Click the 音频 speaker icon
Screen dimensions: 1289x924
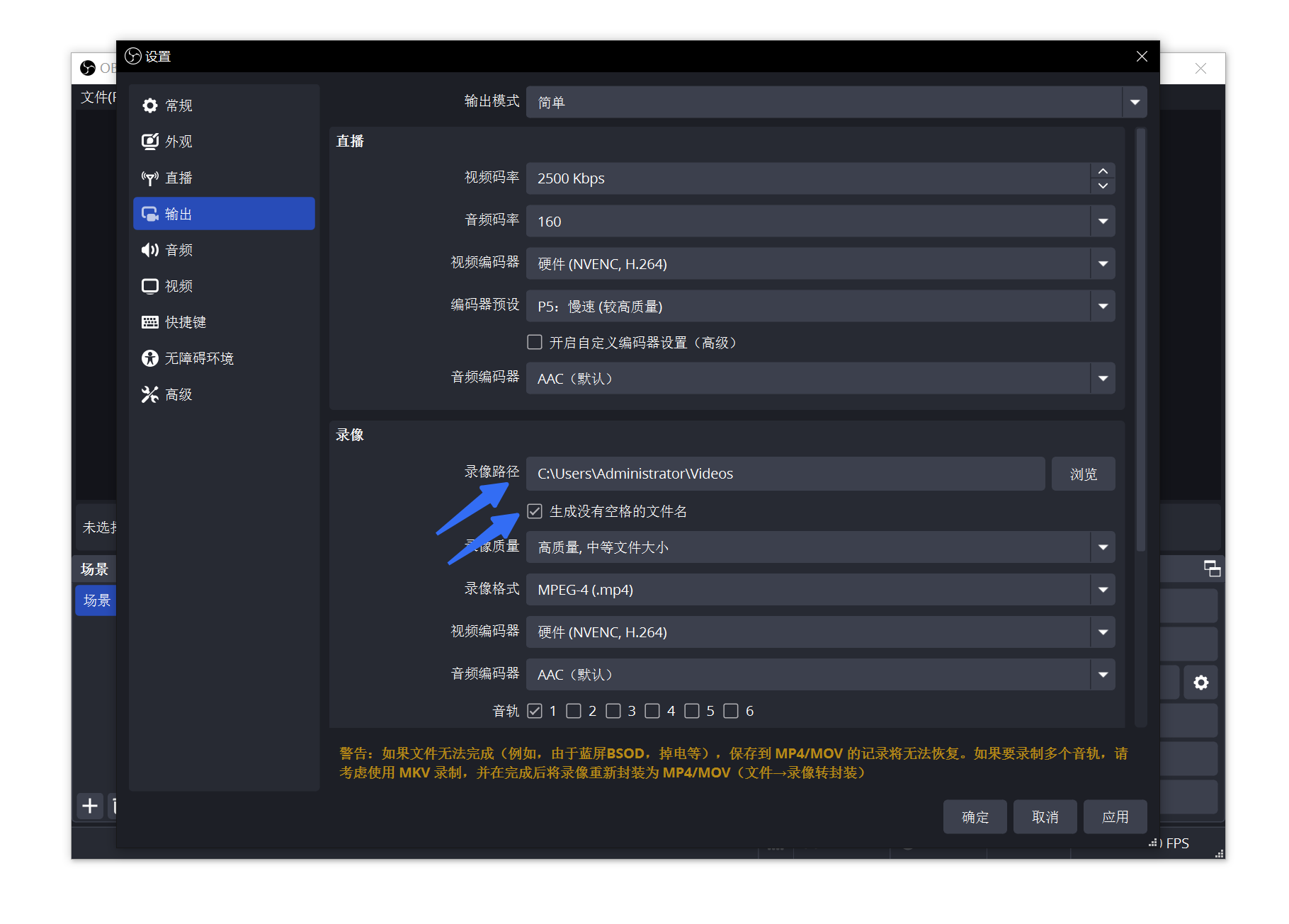pos(150,250)
